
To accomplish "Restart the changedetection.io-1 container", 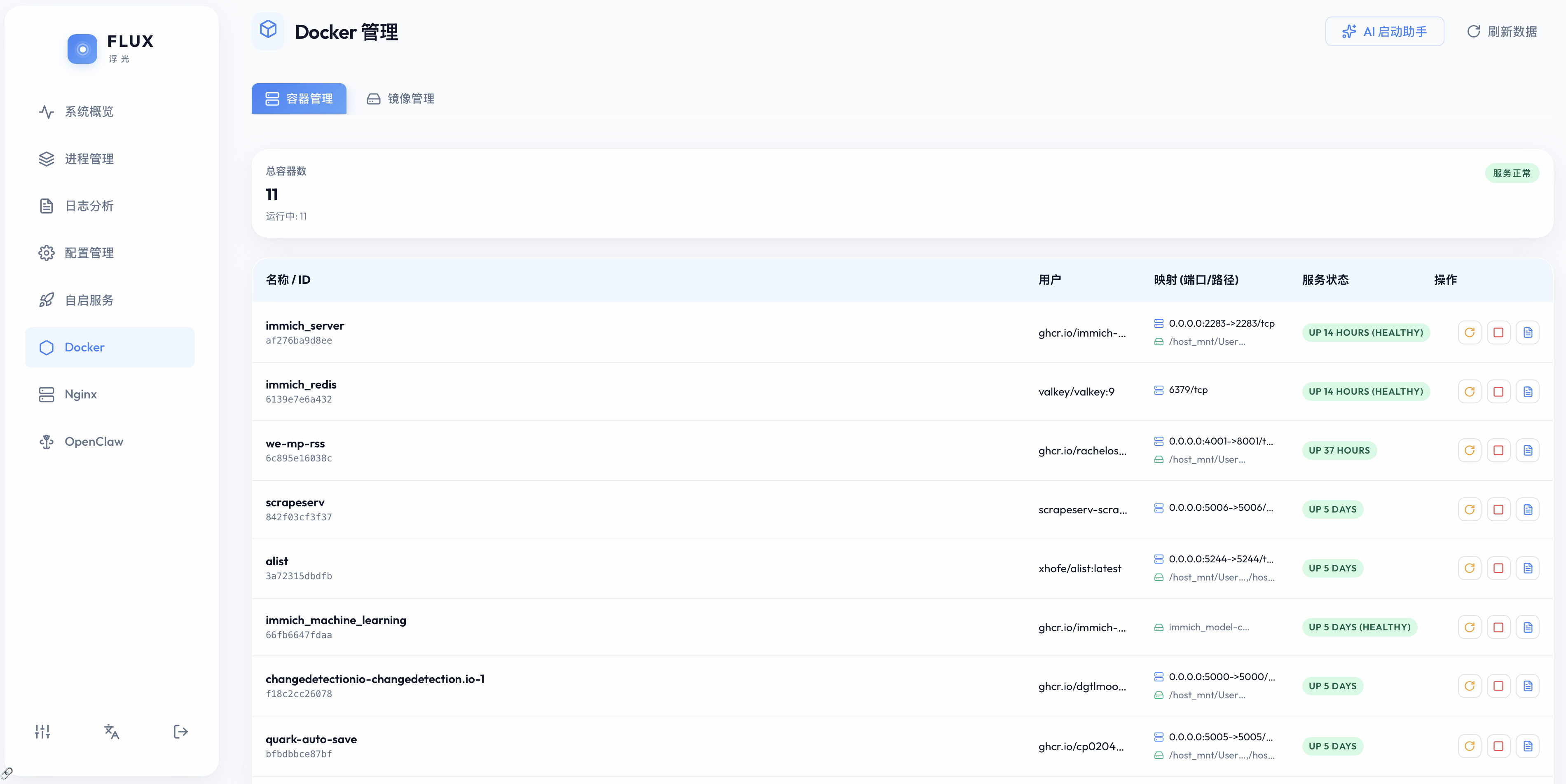I will [1469, 686].
